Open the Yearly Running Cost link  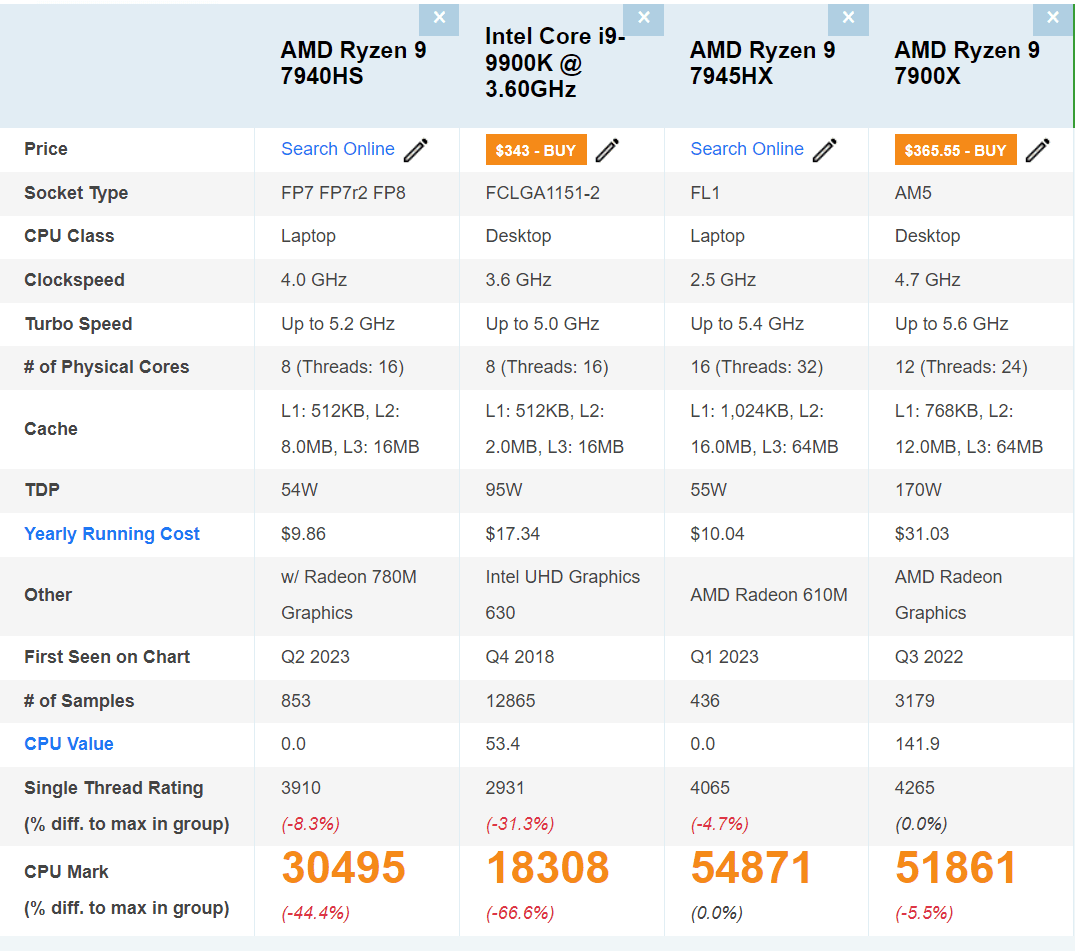tap(112, 534)
